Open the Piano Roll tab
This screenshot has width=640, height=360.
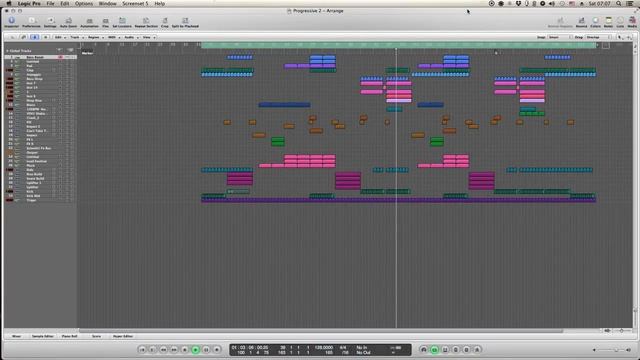[69, 336]
